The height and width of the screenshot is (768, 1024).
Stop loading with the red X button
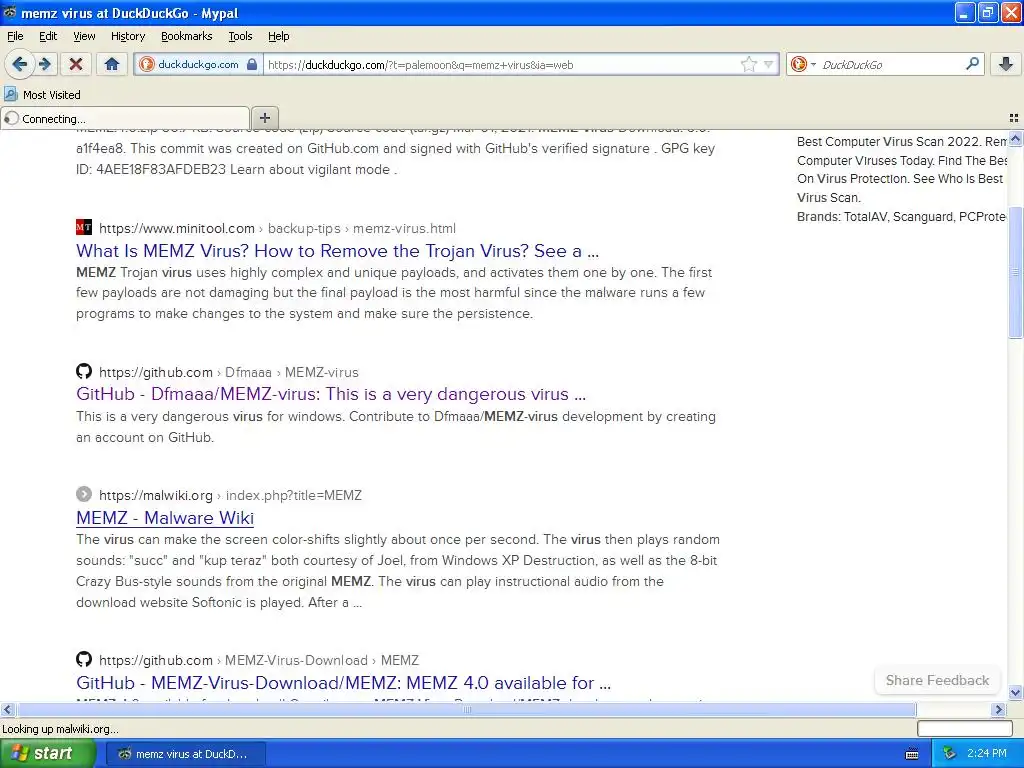pyautogui.click(x=76, y=64)
